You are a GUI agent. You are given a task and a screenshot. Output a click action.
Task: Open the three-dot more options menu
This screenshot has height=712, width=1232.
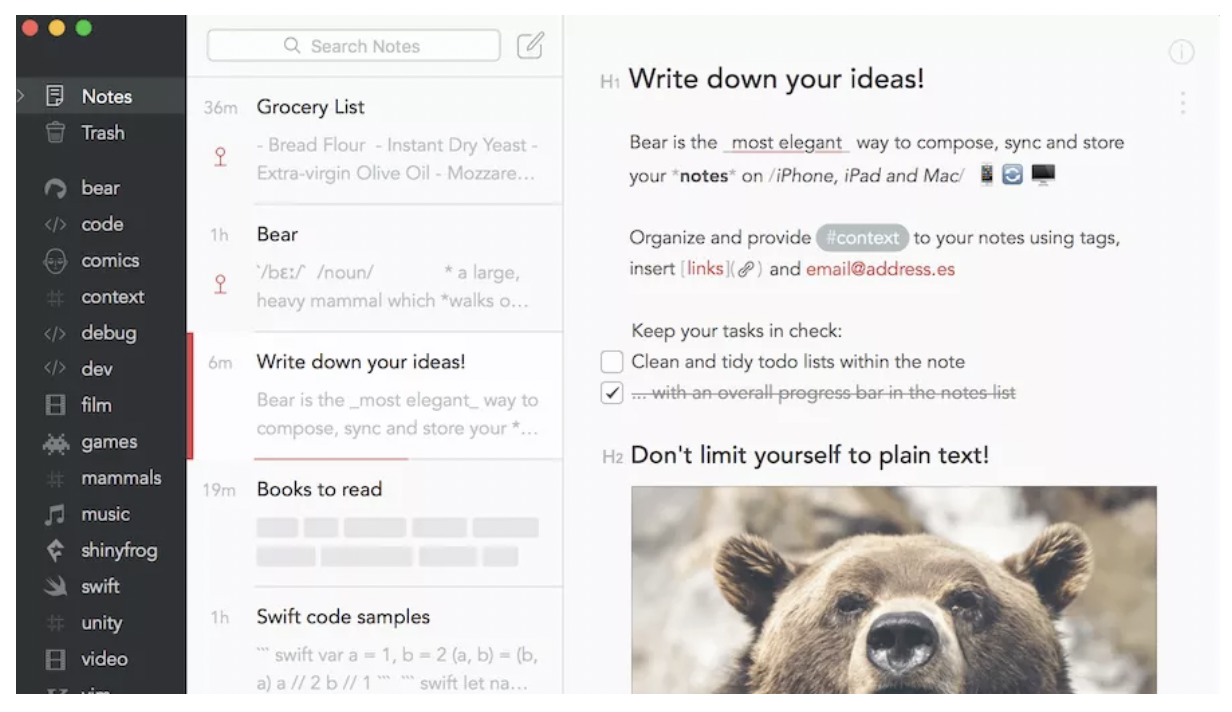tap(1182, 103)
